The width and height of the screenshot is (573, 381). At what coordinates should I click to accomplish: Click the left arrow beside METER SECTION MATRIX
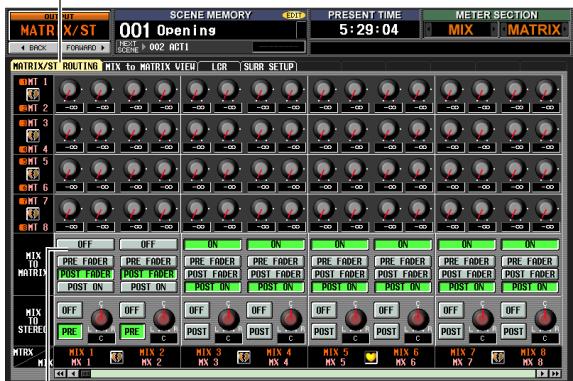[x=504, y=30]
